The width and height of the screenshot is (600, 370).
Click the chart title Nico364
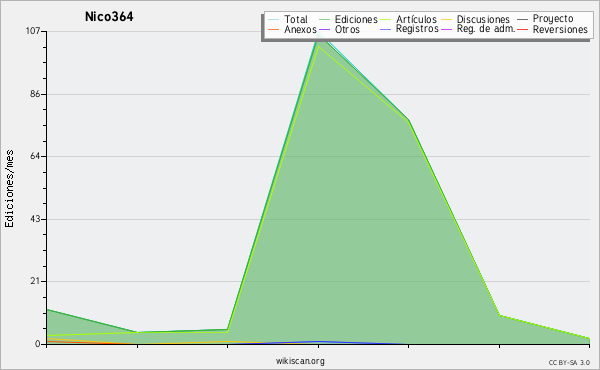point(109,17)
